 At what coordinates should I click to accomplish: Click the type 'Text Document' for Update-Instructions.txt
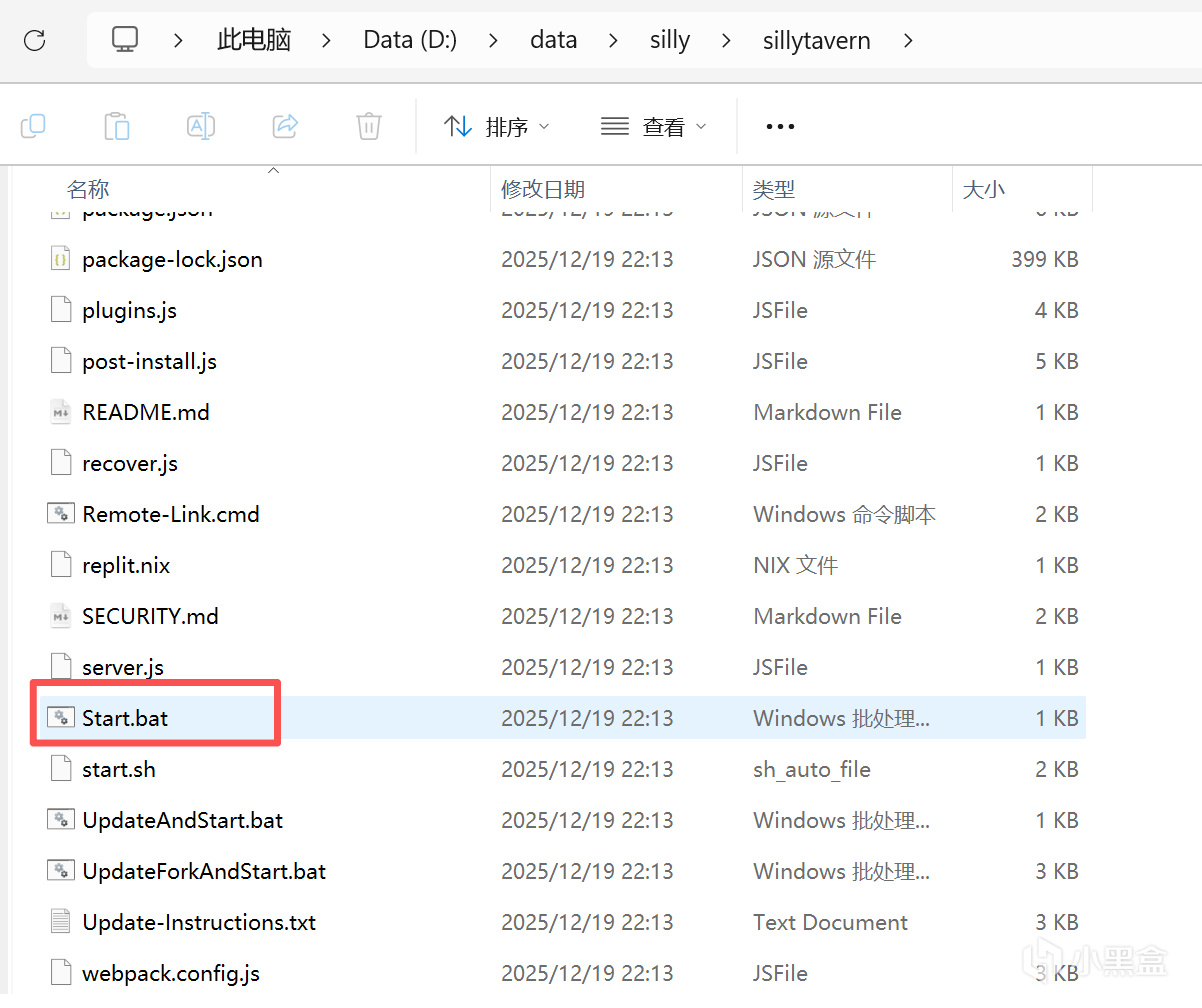pos(830,922)
